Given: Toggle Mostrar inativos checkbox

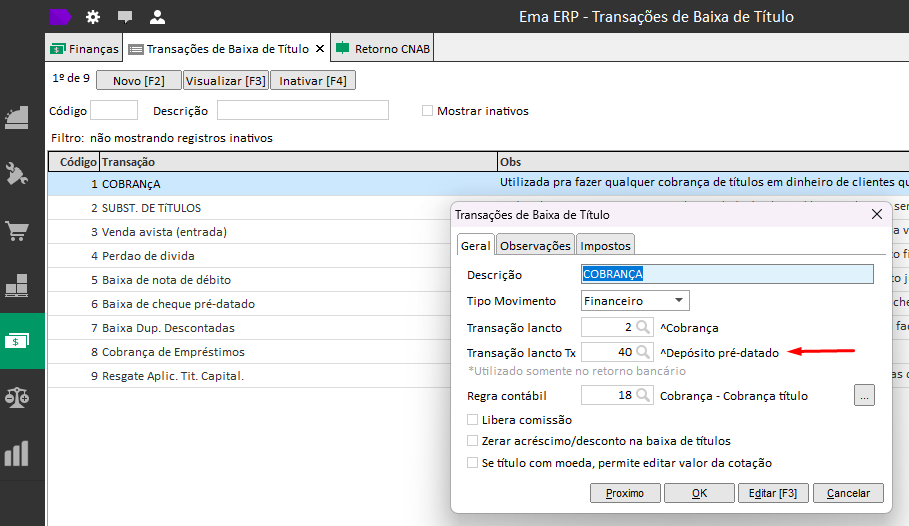Looking at the screenshot, I should point(427,111).
